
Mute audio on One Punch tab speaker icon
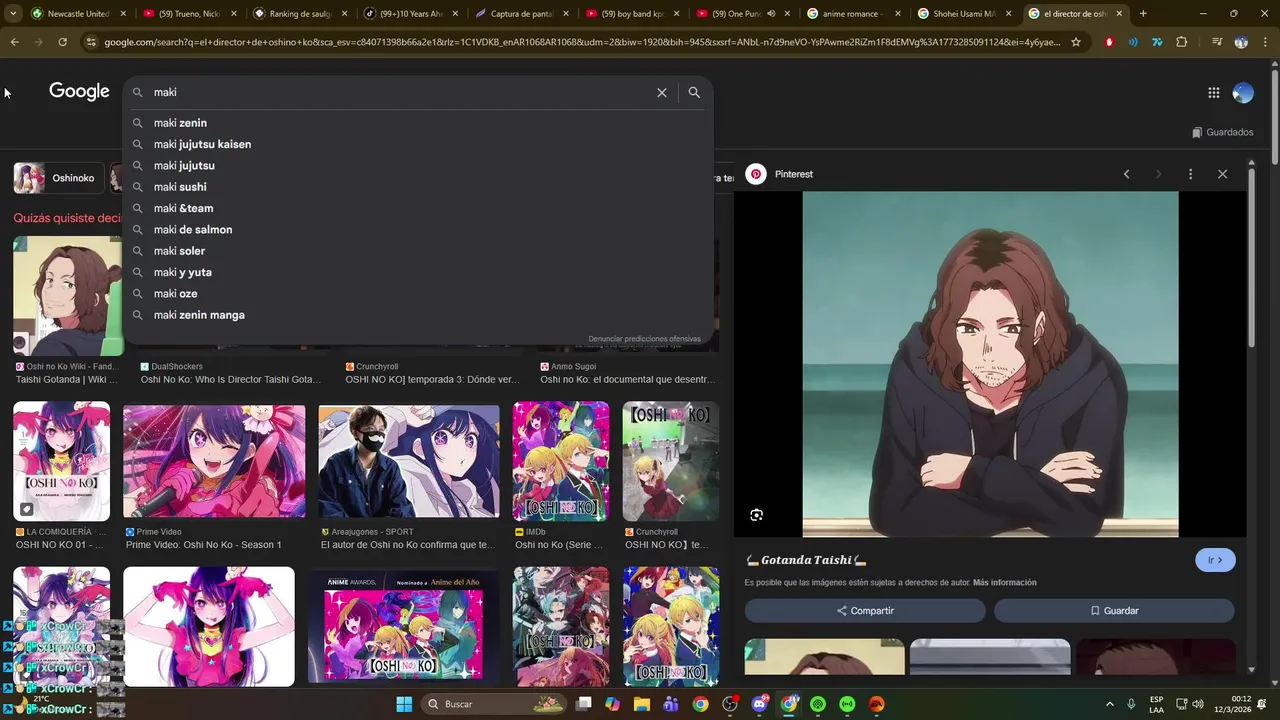pos(771,14)
